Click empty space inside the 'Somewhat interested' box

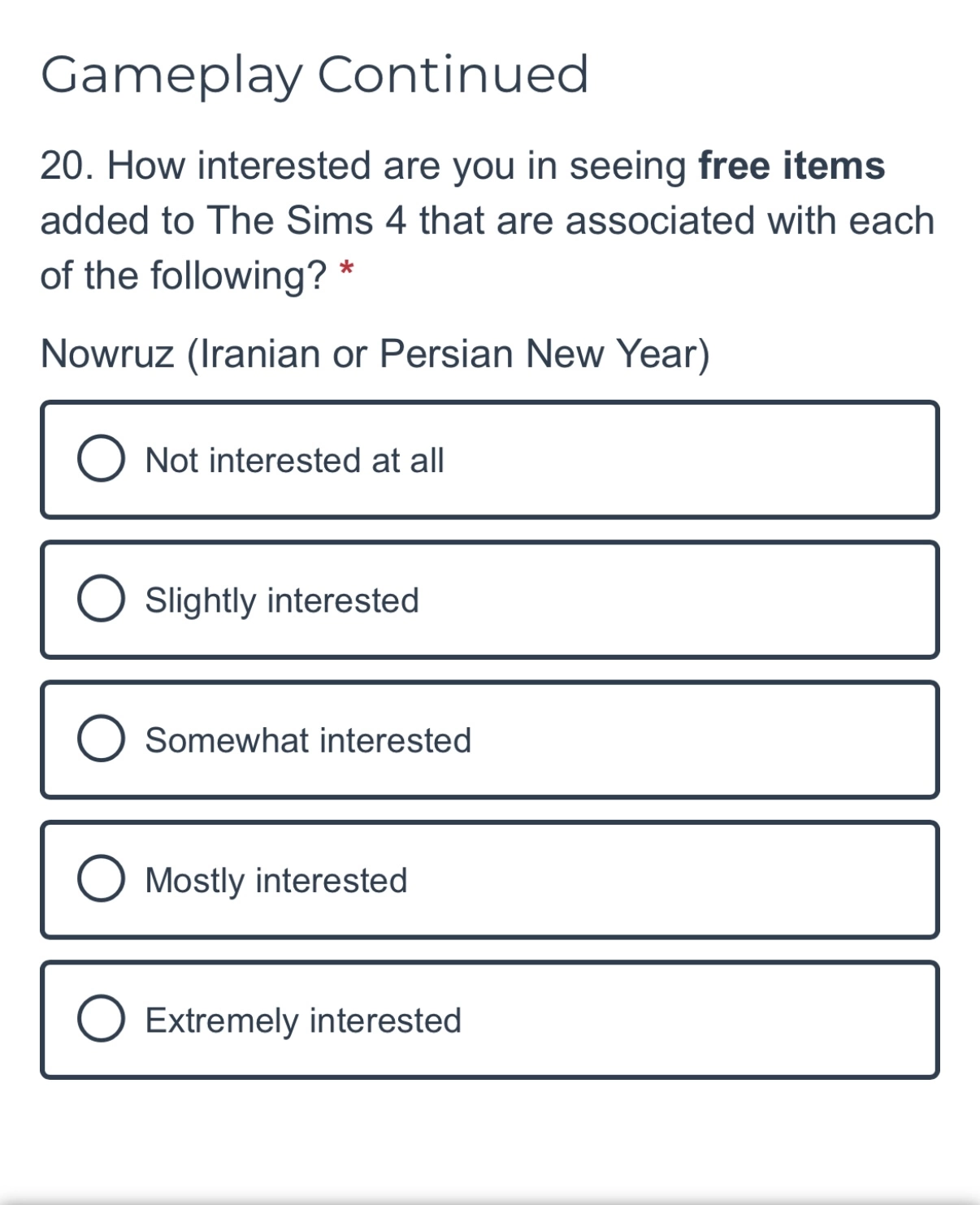coord(704,740)
